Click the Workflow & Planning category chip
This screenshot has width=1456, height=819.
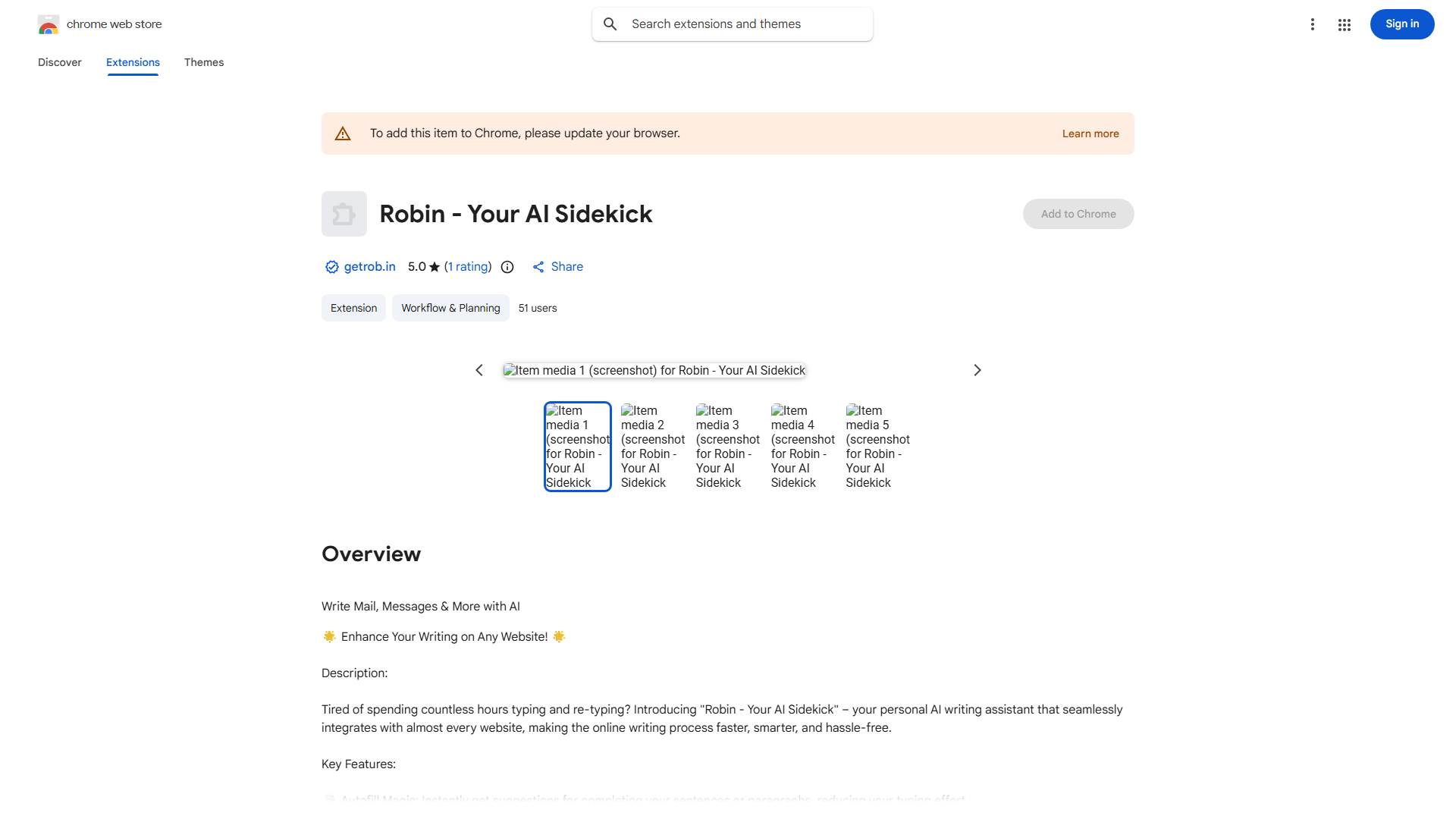[x=450, y=308]
